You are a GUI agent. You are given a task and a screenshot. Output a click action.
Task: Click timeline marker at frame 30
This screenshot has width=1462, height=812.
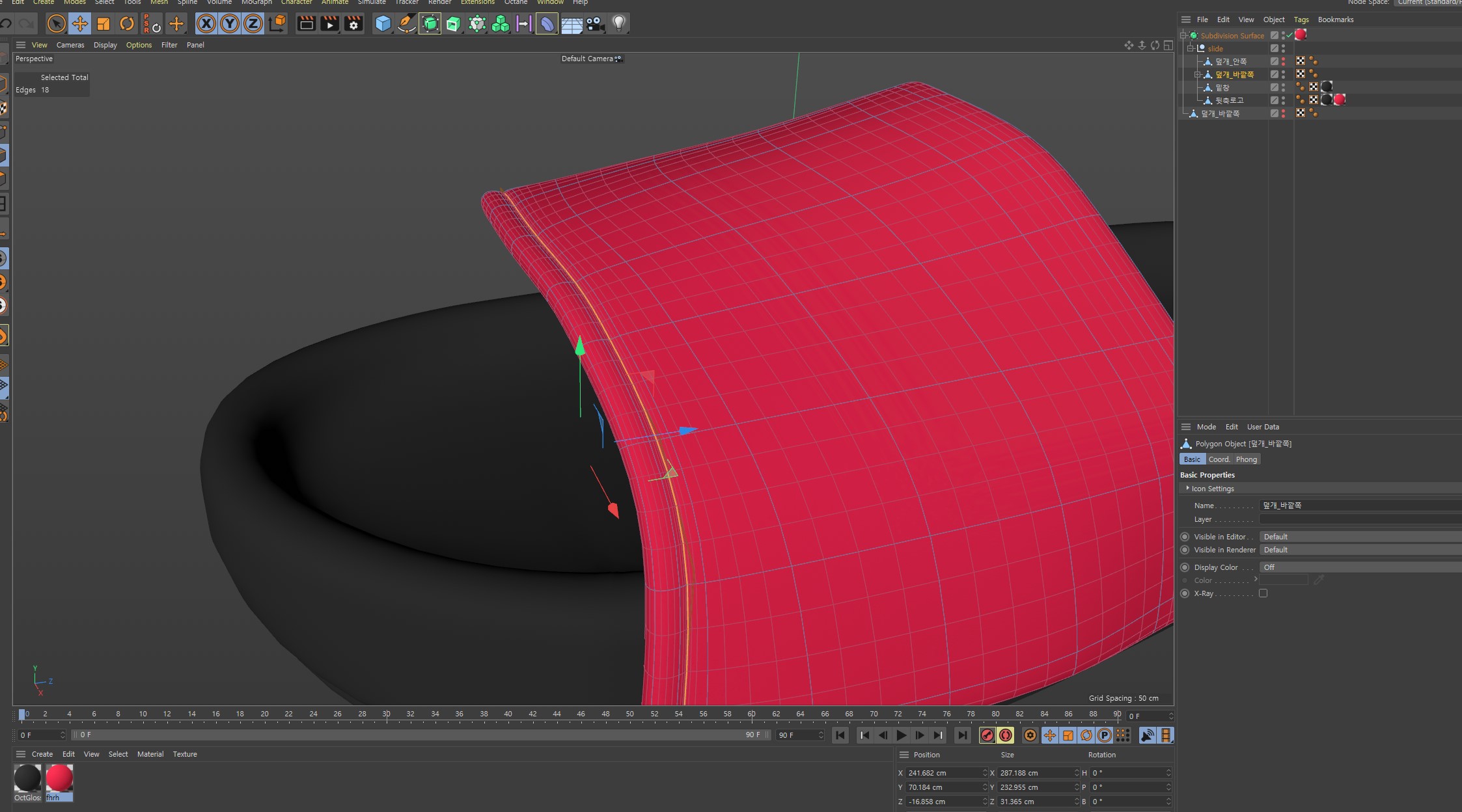[386, 714]
